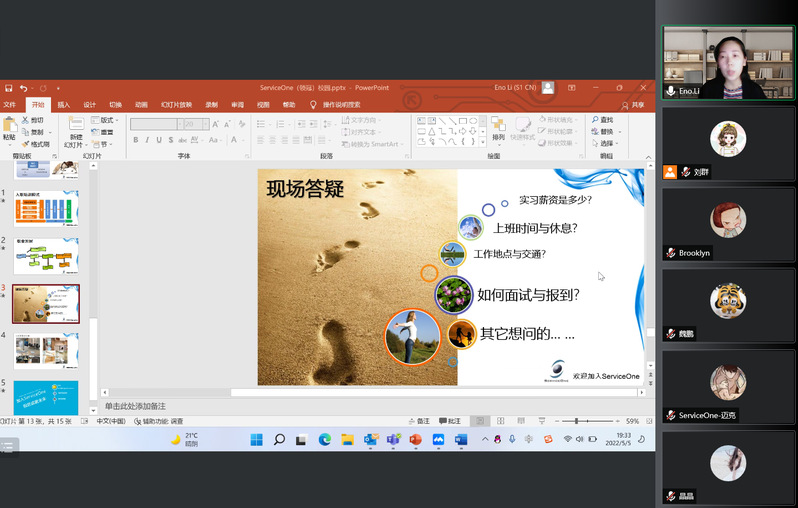Click the Undo arrow in title bar

24,88
